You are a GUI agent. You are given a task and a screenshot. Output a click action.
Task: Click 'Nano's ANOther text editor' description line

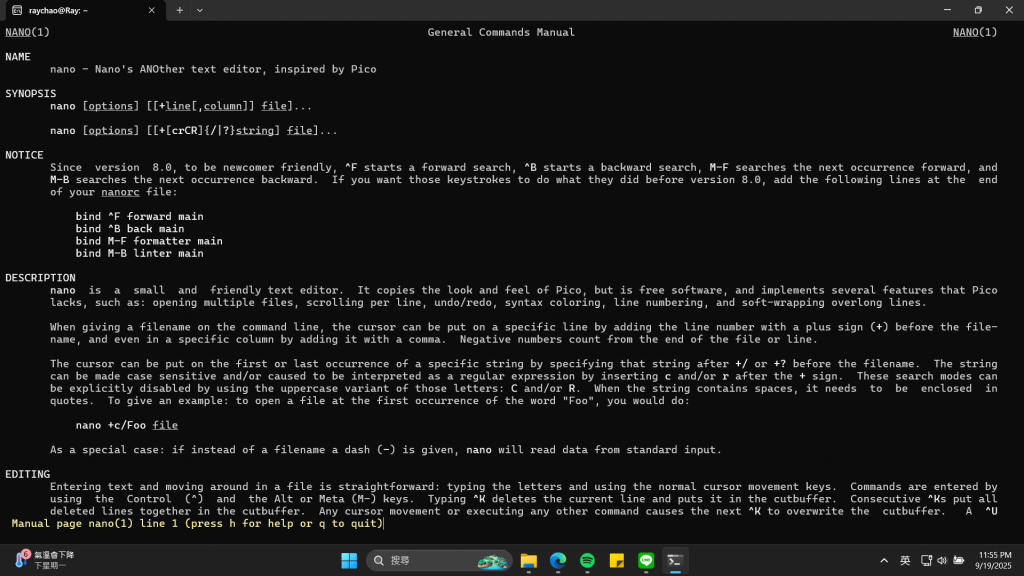[213, 69]
